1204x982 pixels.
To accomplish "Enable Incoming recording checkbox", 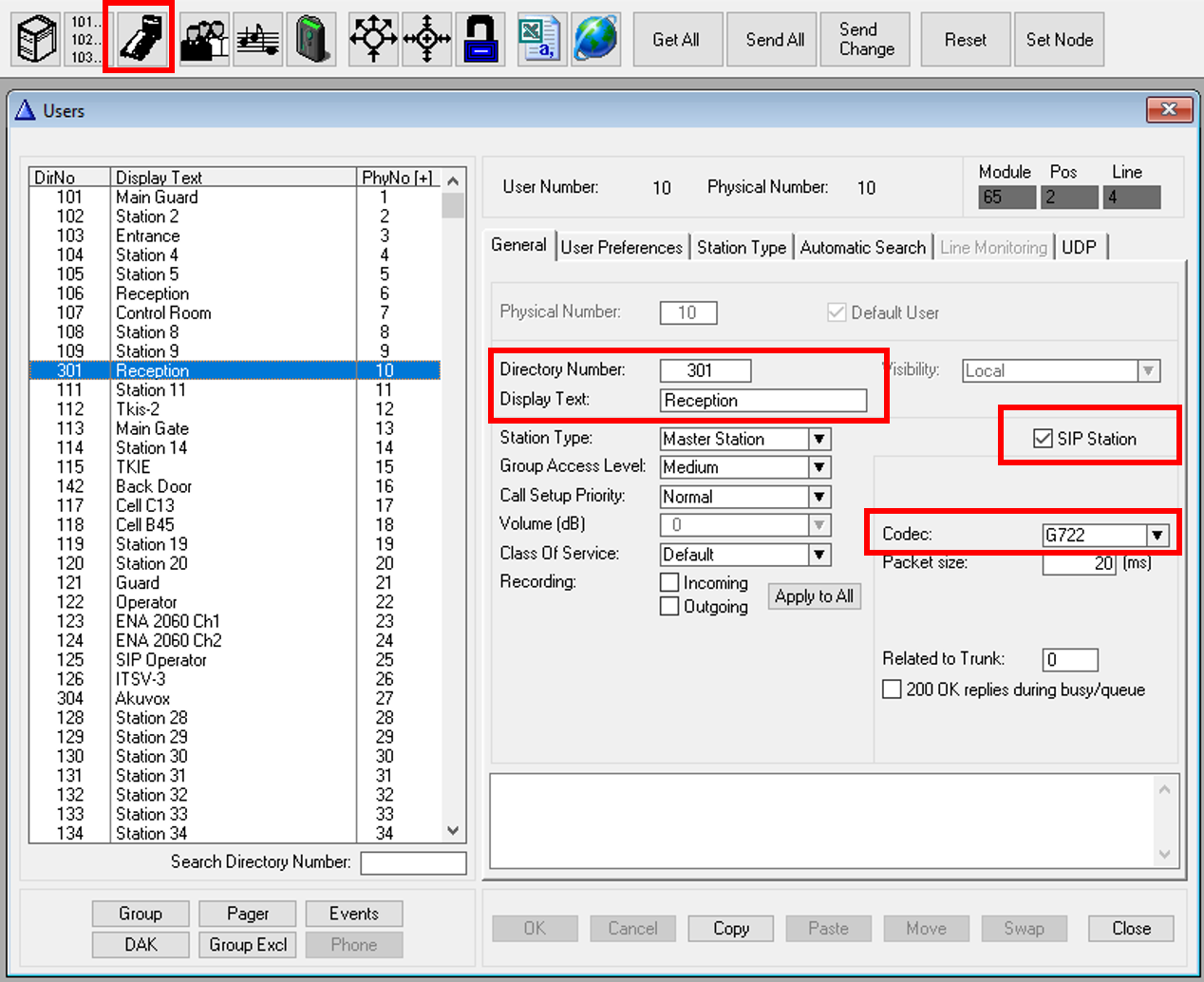I will pos(669,582).
